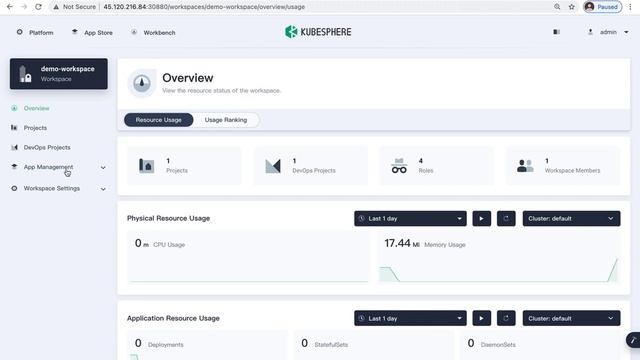The image size is (640, 360).
Task: Open the admin user dropdown arrow
Action: pyautogui.click(x=626, y=32)
